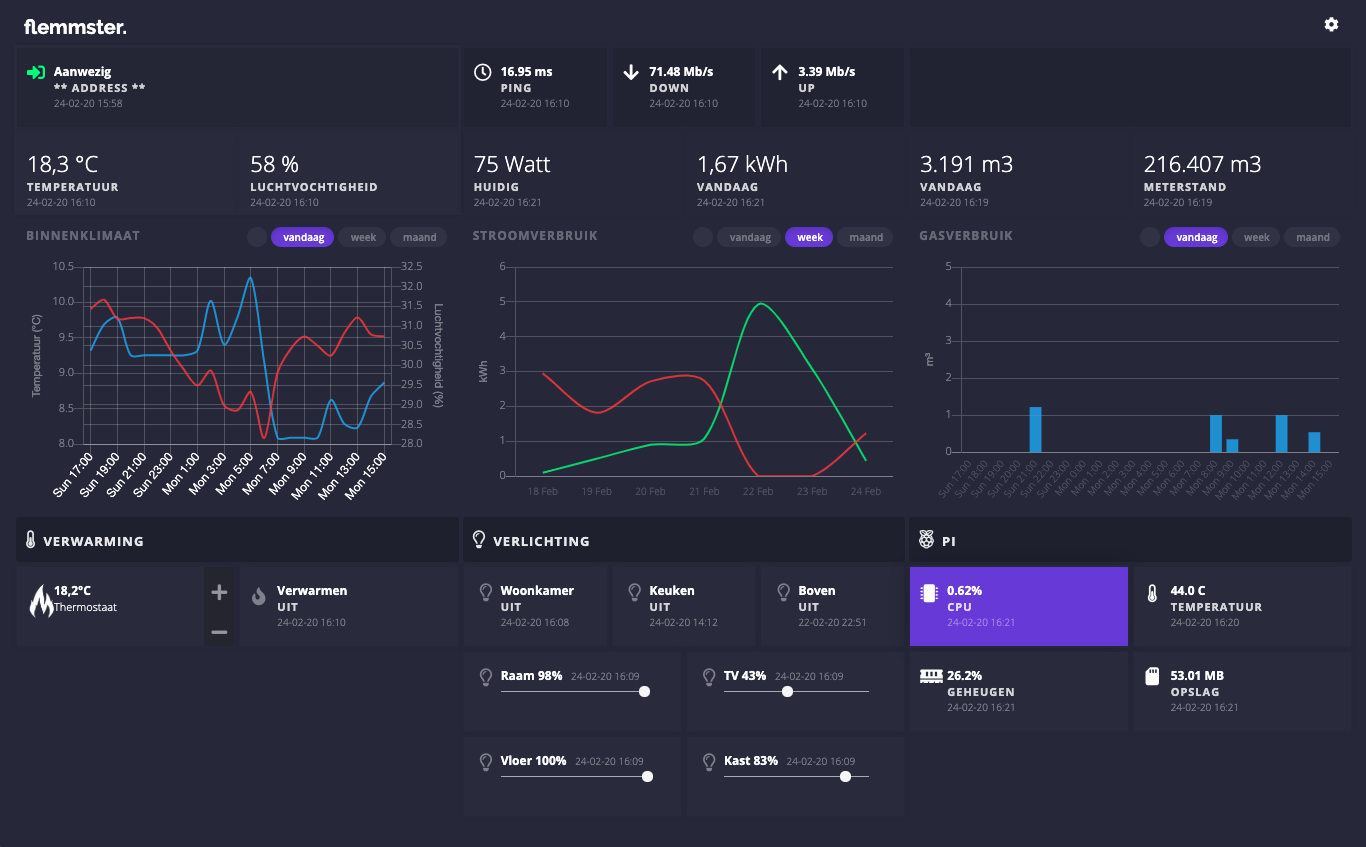Toggle the Verwarmen UIT heating tile

(348, 606)
